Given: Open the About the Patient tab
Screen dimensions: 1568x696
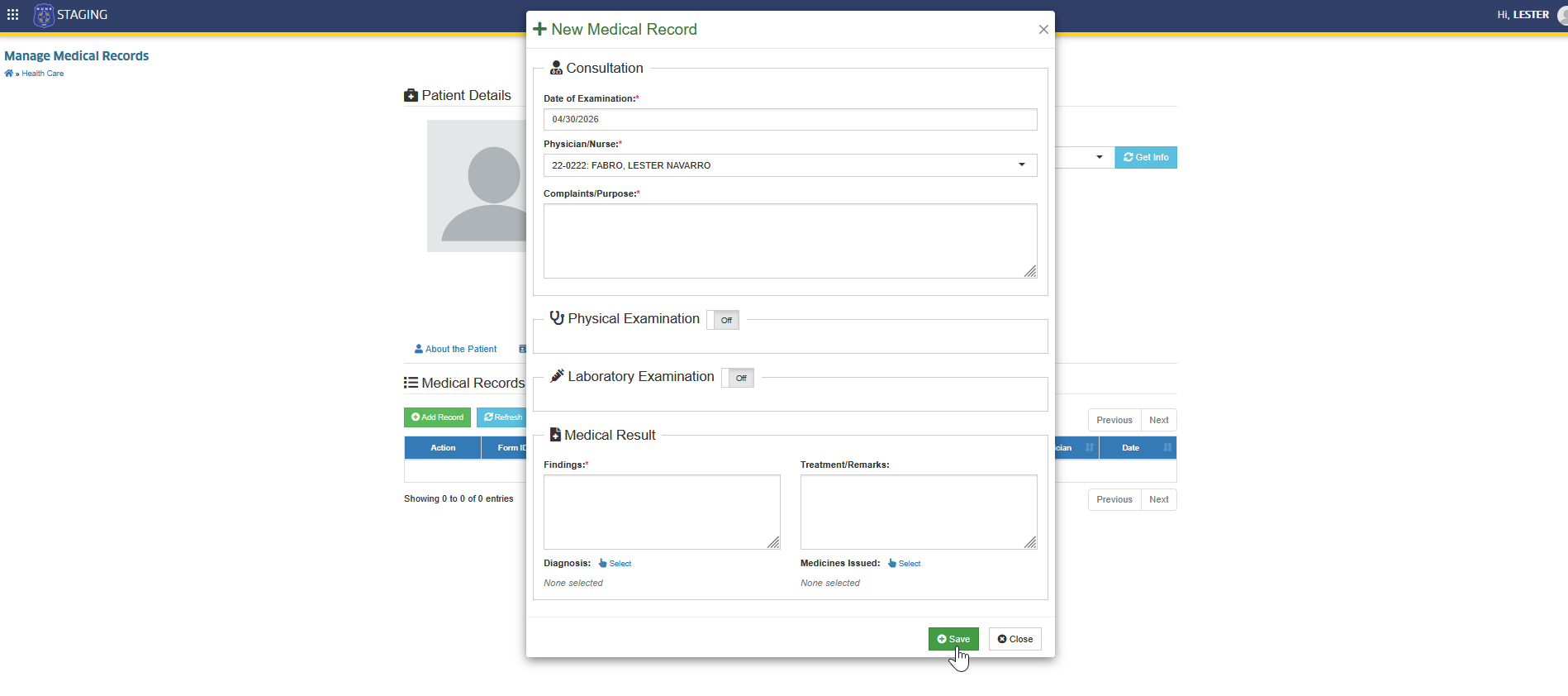Looking at the screenshot, I should click(x=456, y=350).
